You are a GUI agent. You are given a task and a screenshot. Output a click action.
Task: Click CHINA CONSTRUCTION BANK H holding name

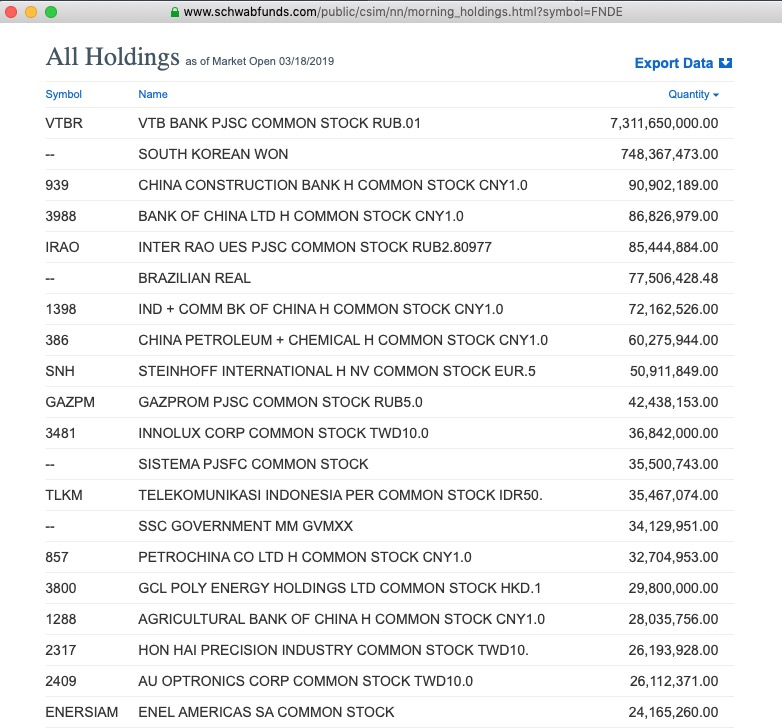333,185
